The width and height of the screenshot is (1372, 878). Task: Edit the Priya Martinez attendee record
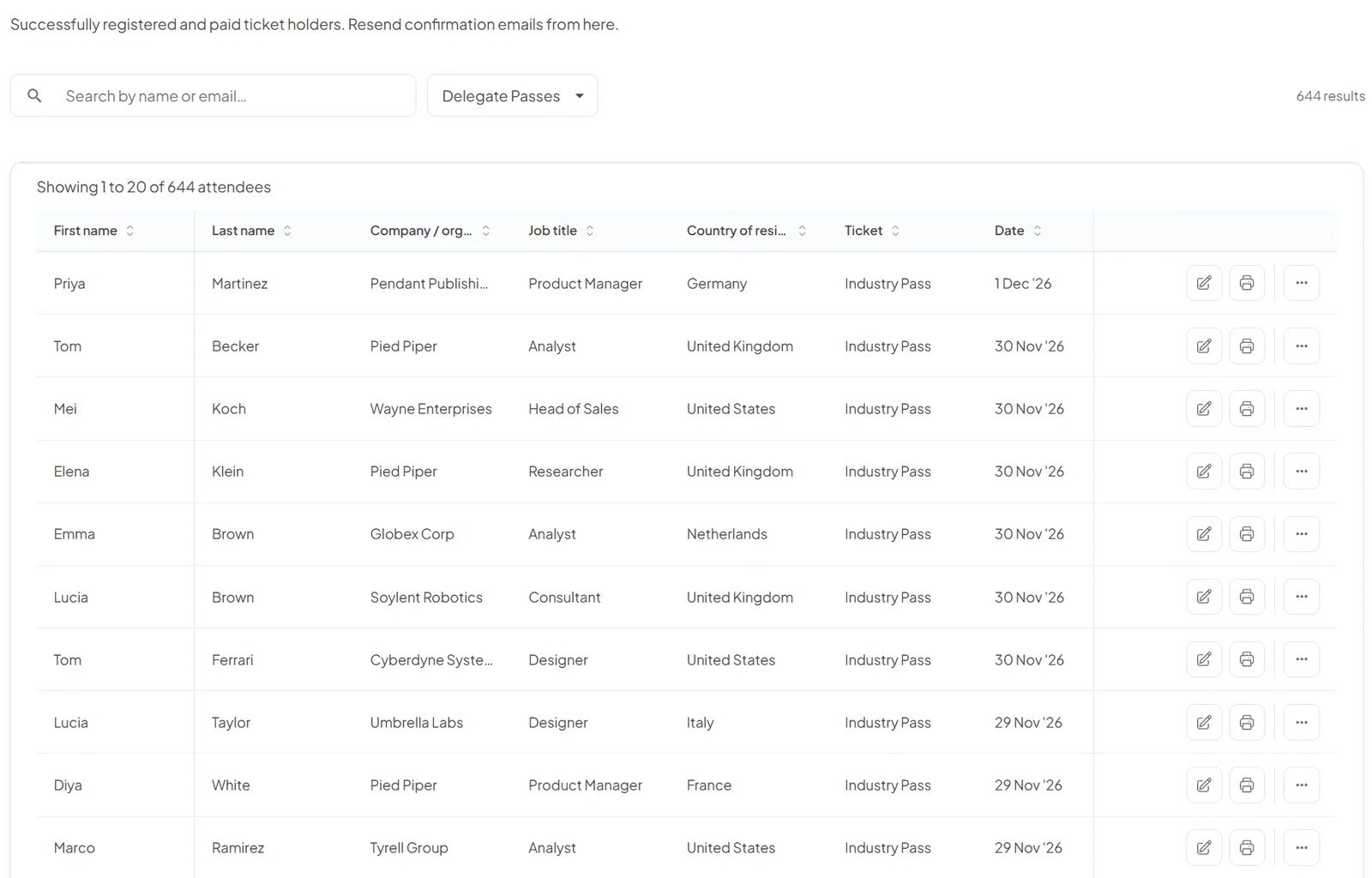1204,283
